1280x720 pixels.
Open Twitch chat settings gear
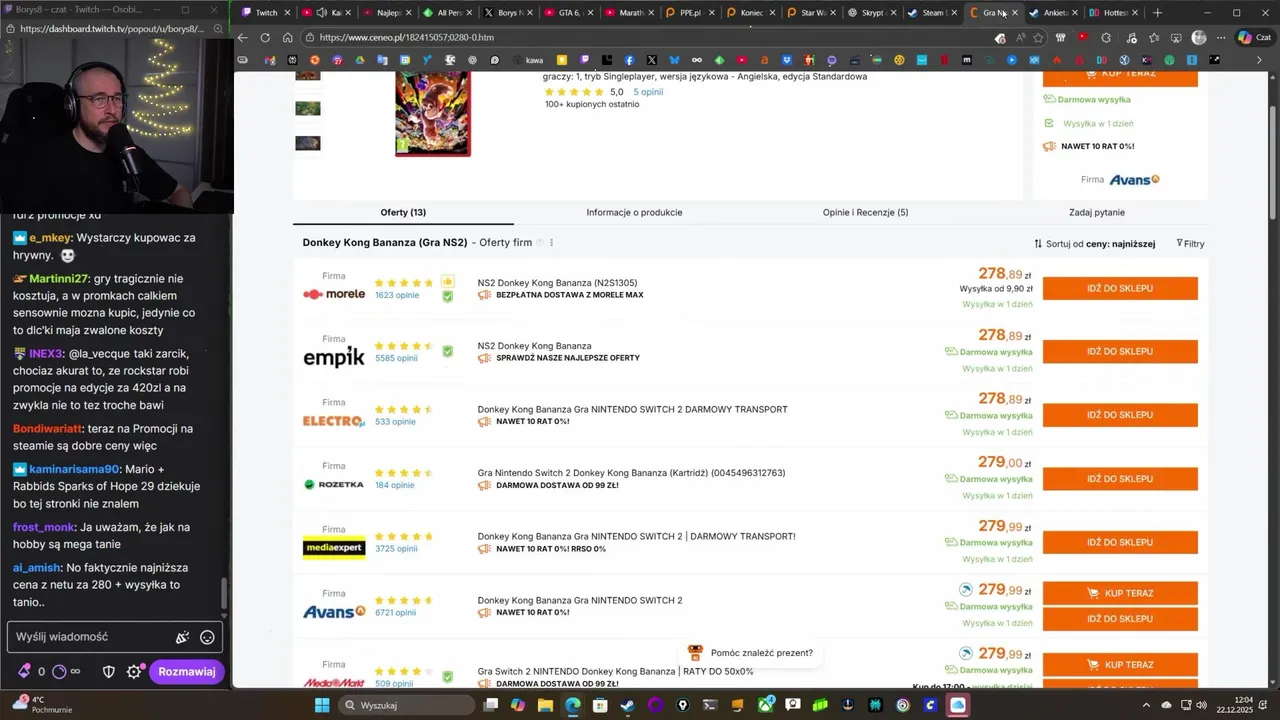(134, 672)
